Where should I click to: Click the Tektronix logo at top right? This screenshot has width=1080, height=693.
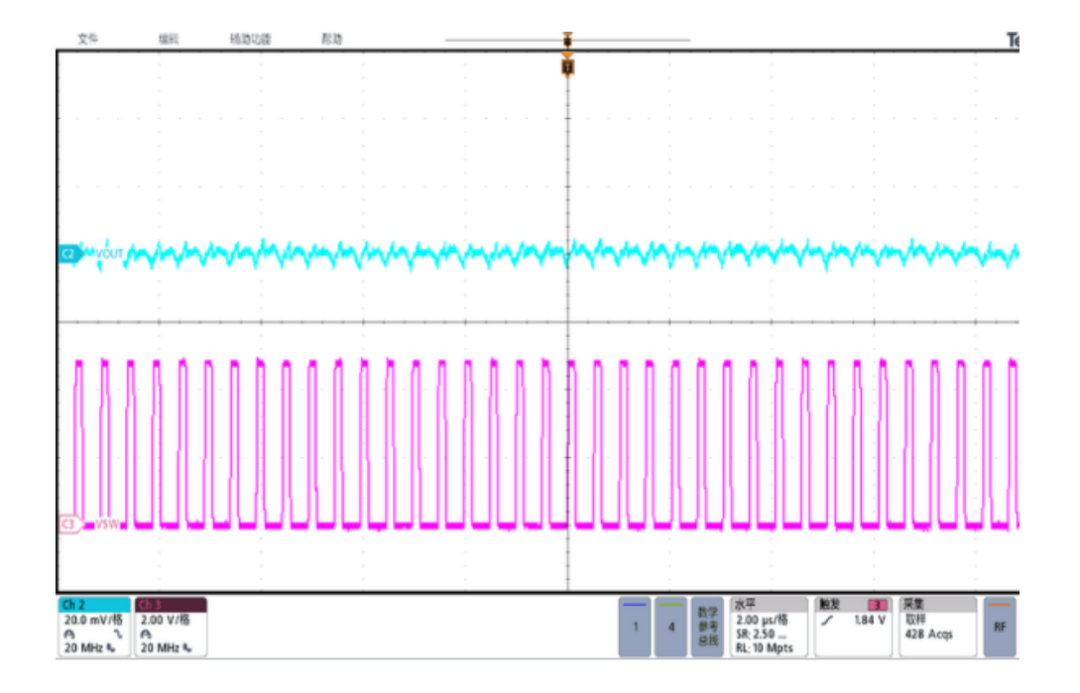tap(1015, 38)
